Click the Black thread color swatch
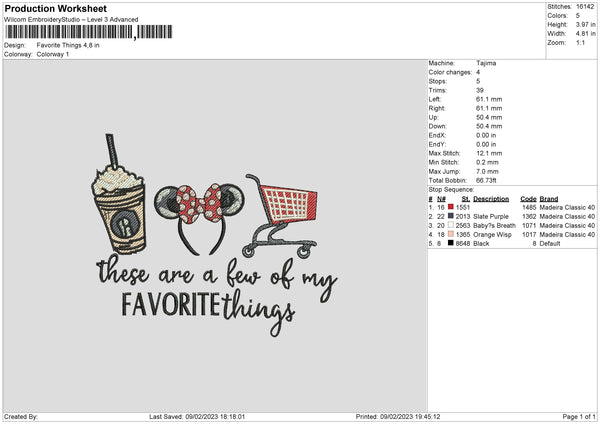This screenshot has width=600, height=424. tap(450, 243)
